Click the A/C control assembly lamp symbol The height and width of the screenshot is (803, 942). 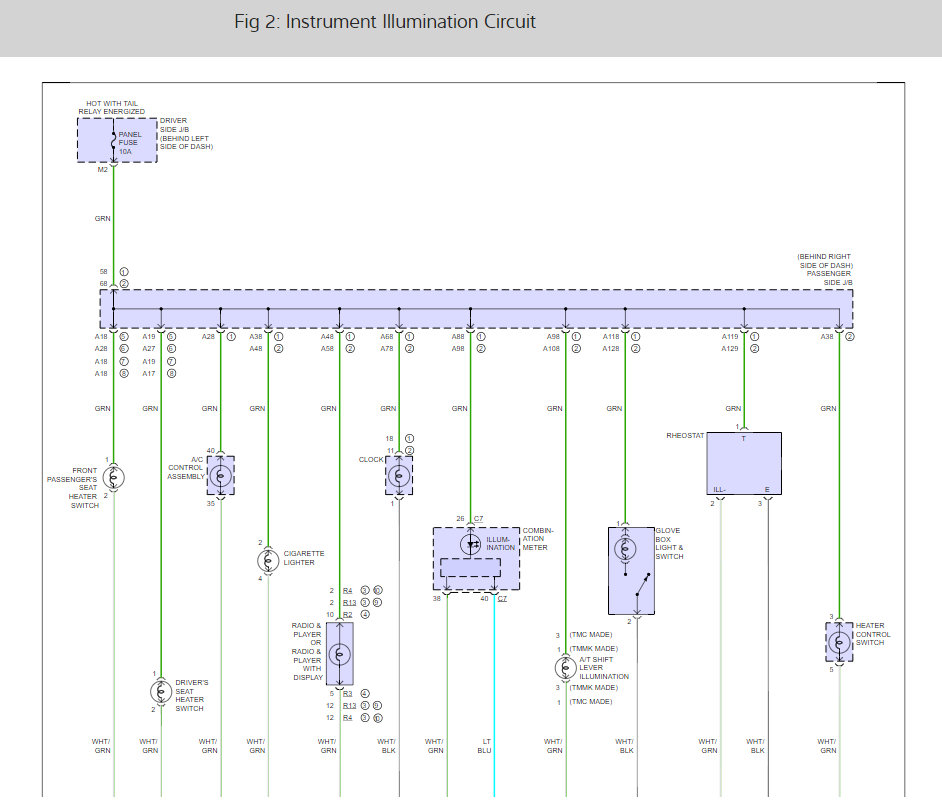coord(220,476)
